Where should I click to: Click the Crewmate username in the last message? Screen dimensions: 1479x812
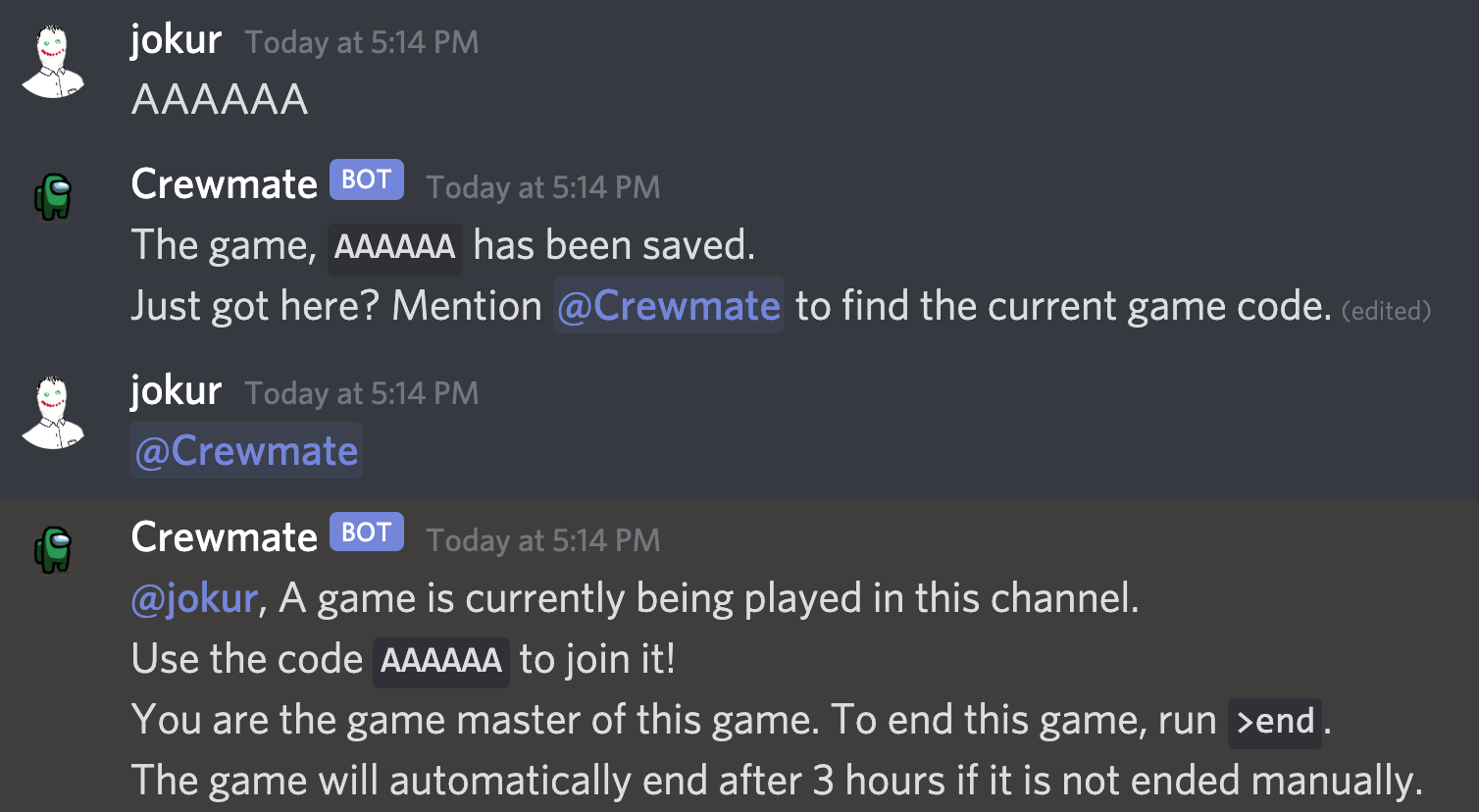pyautogui.click(x=224, y=536)
